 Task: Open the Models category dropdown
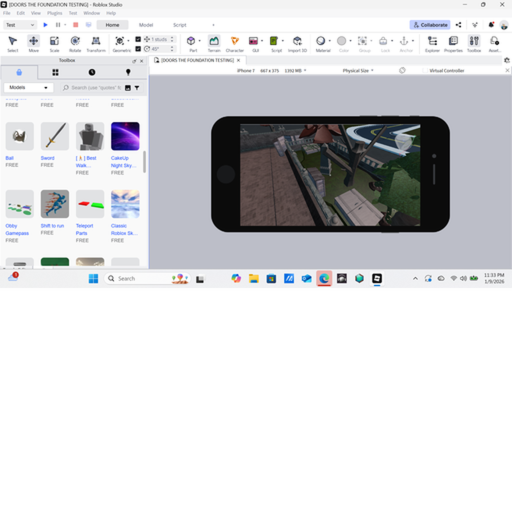click(28, 87)
